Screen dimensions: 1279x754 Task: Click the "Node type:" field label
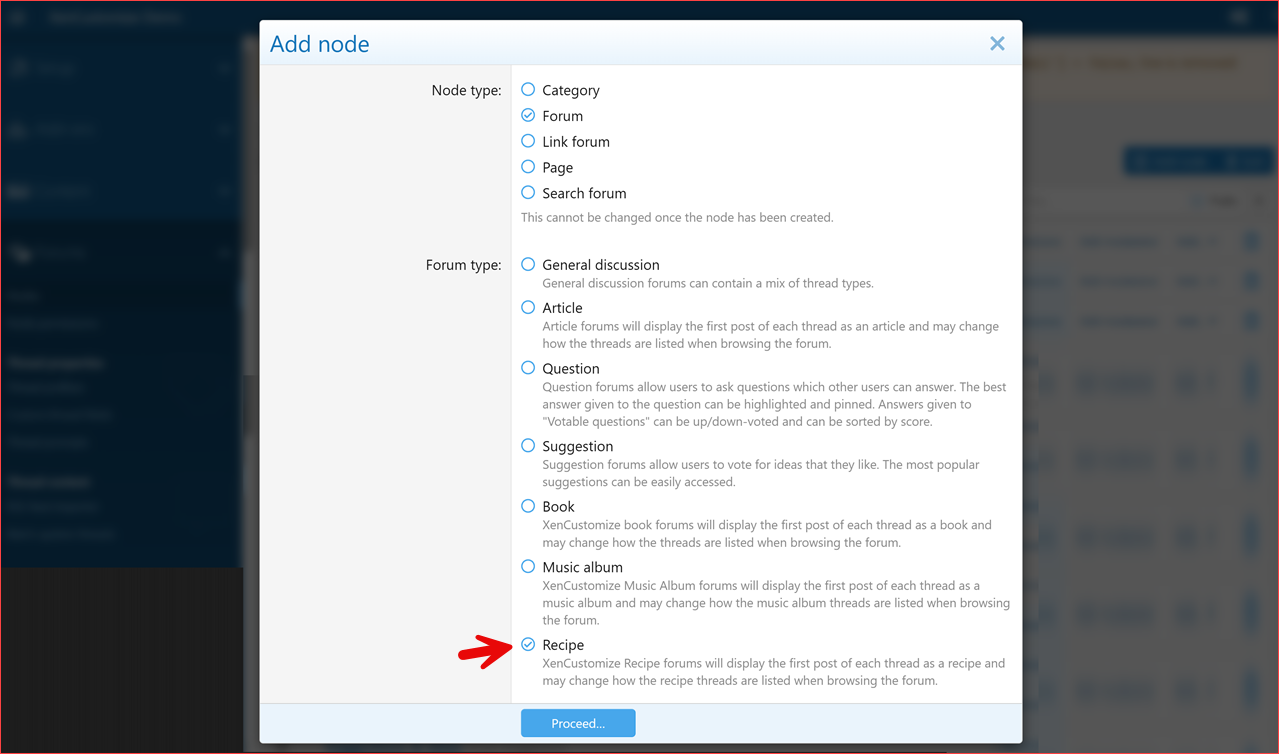[466, 91]
